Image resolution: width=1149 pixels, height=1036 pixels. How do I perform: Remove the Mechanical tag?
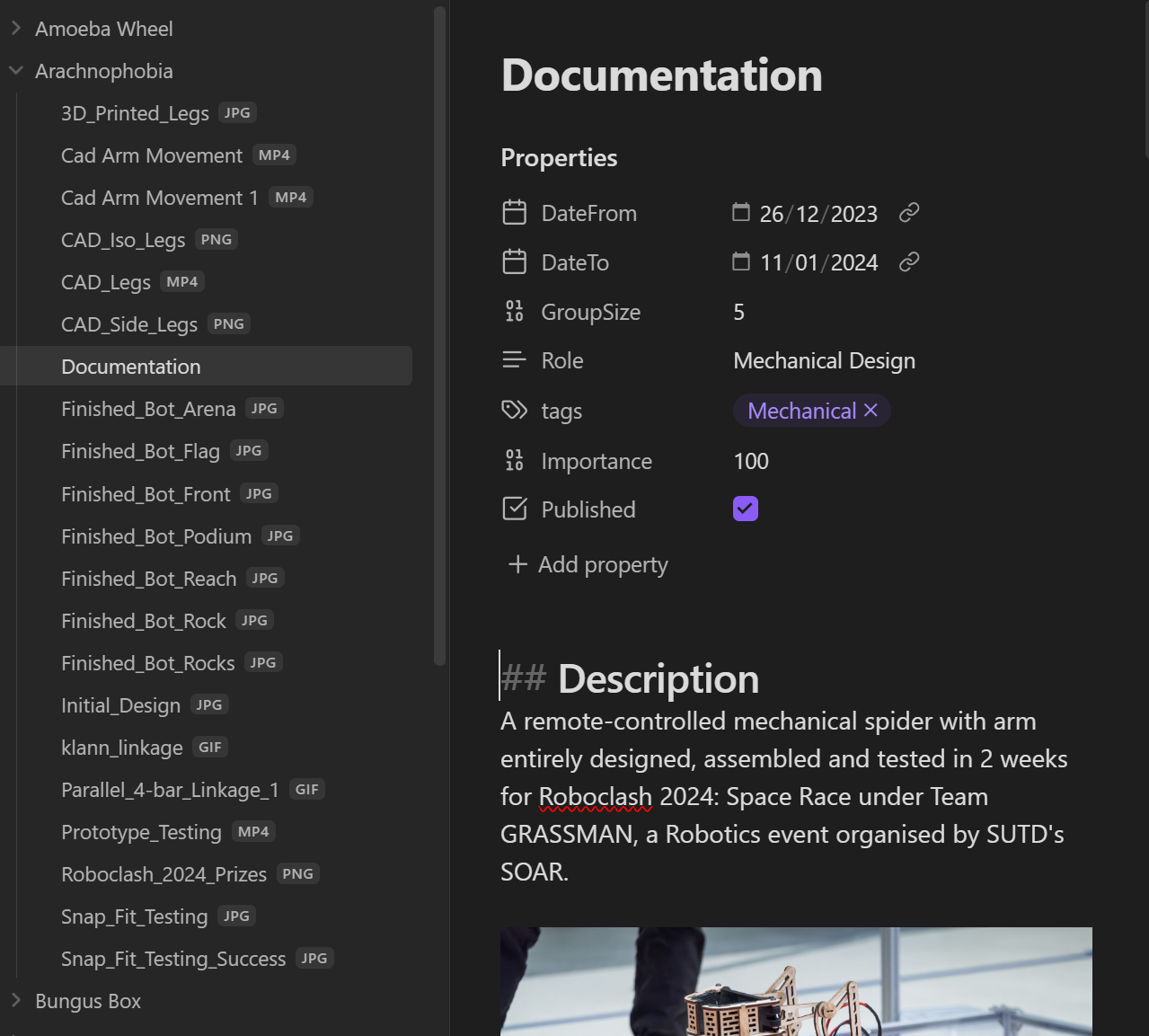(871, 411)
